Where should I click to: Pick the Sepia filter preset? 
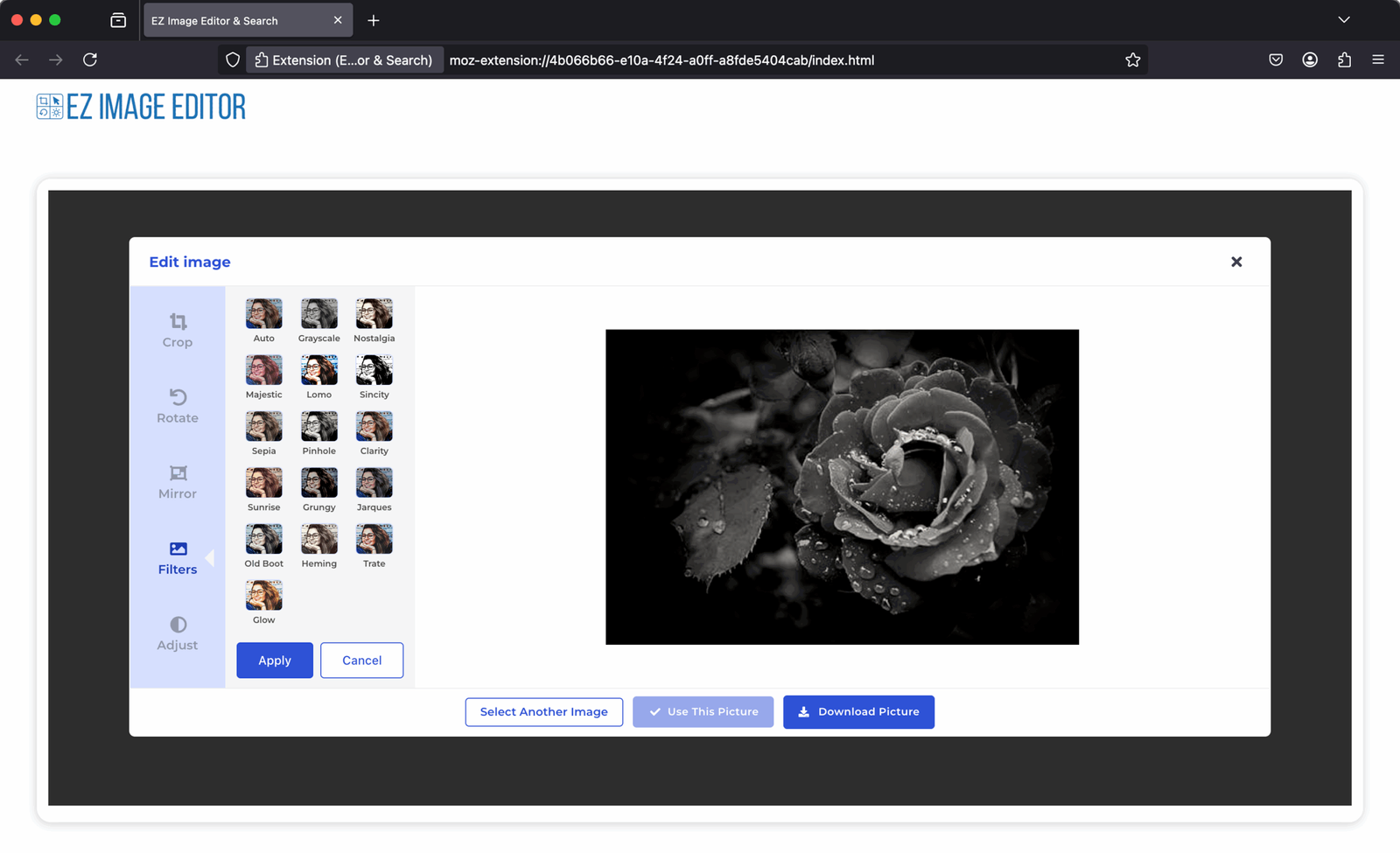pos(263,427)
